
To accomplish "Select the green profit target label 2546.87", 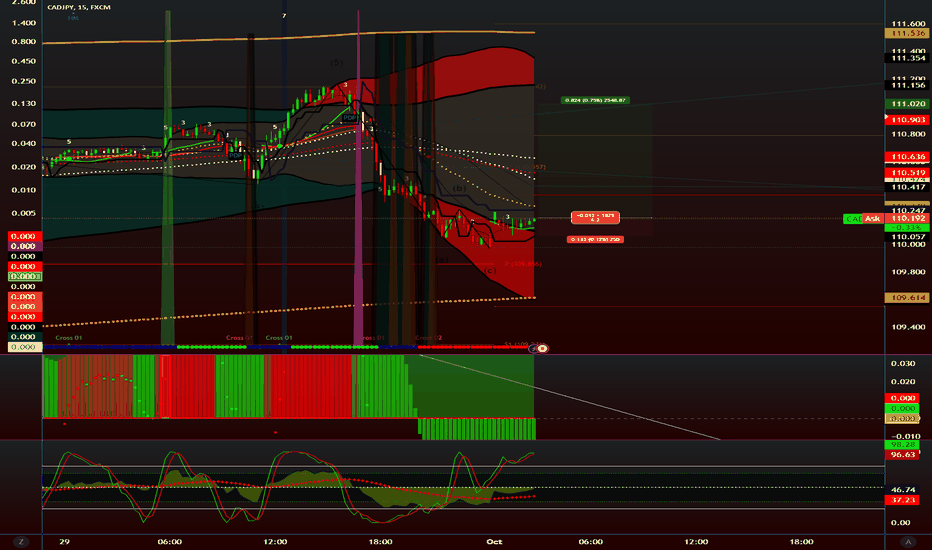I will (x=595, y=100).
